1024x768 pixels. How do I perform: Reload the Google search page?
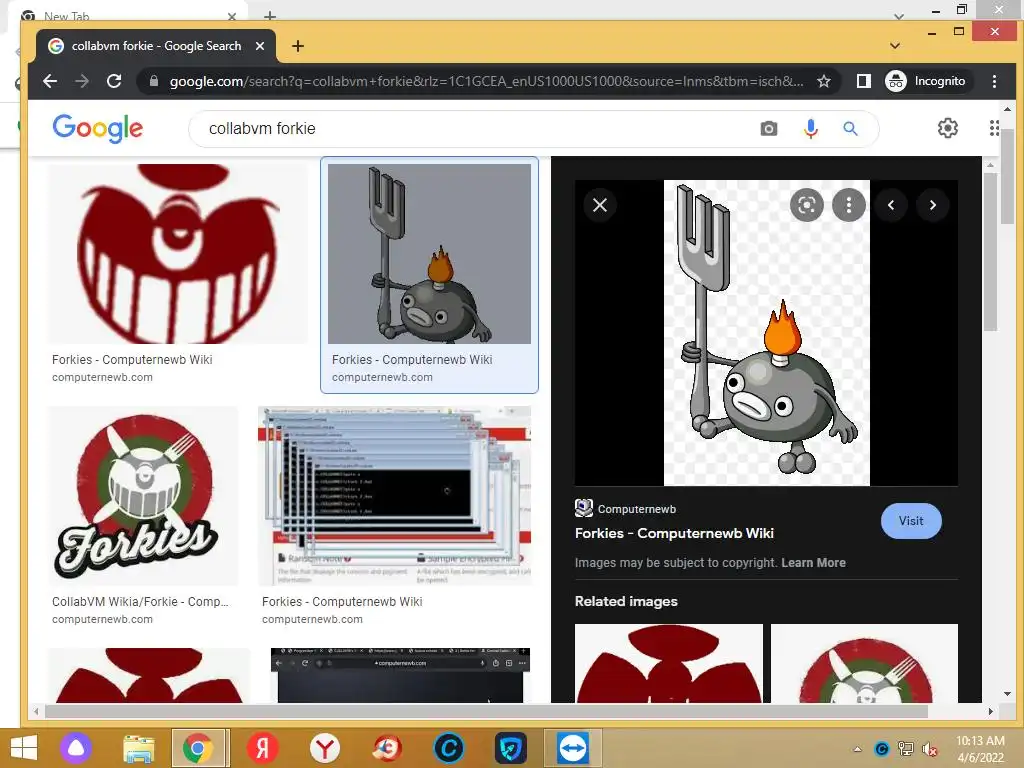point(114,81)
